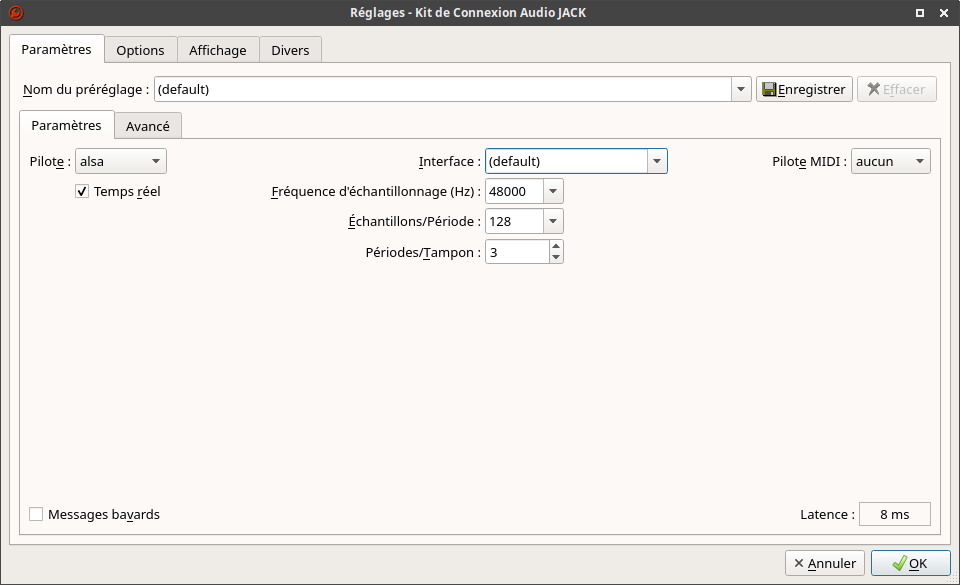Image resolution: width=960 pixels, height=585 pixels.
Task: Open the Pilote MIDI aucun dropdown
Action: coord(891,162)
